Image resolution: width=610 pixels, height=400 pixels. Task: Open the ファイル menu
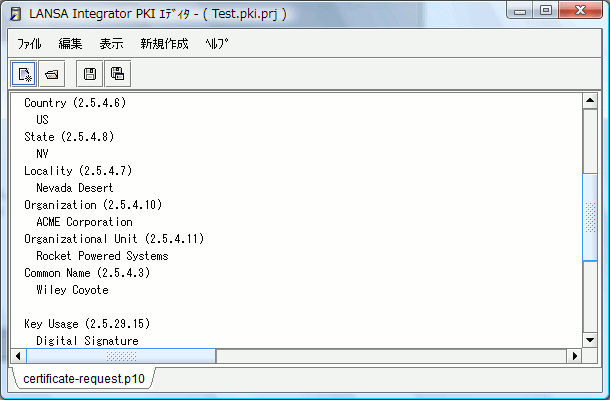click(x=29, y=44)
